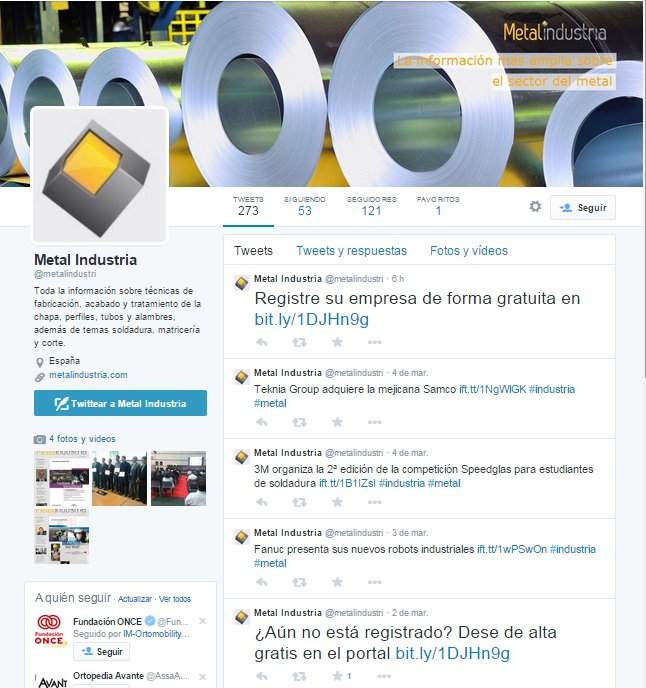Image resolution: width=646 pixels, height=688 pixels.
Task: Follow Metal Industria with the Seguir button
Action: tap(583, 208)
